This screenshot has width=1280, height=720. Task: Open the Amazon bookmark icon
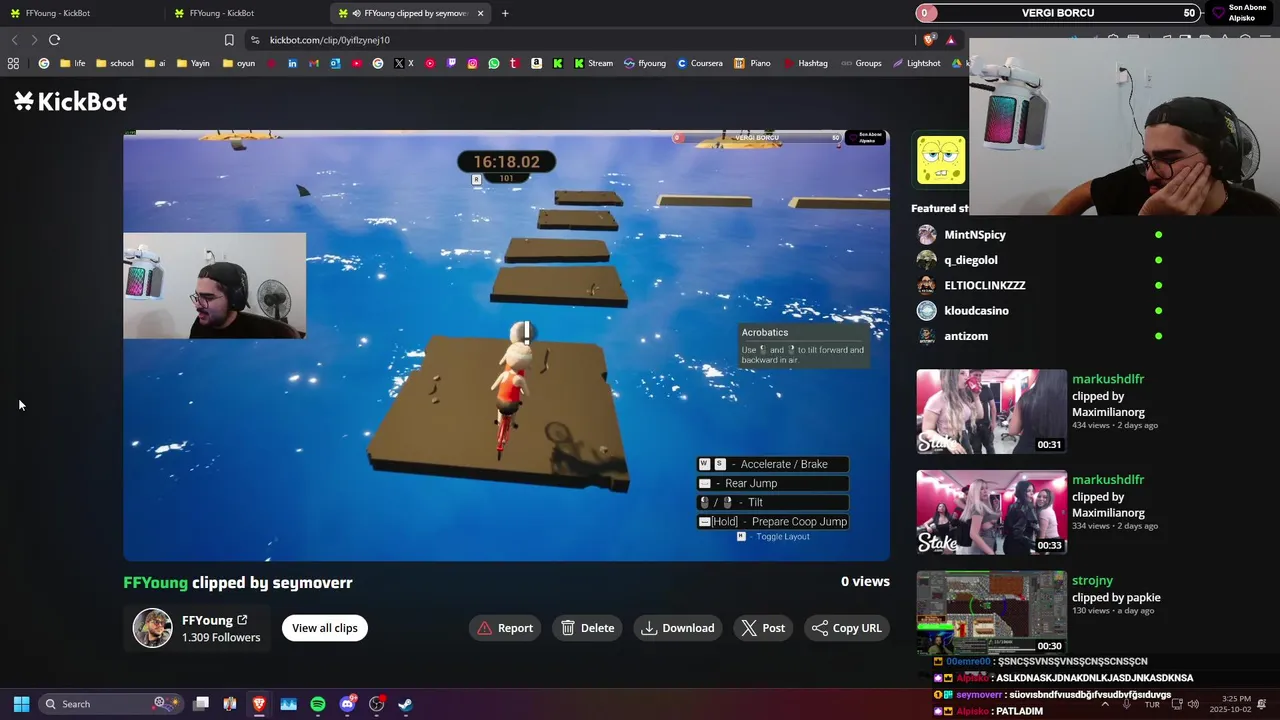[x=536, y=63]
